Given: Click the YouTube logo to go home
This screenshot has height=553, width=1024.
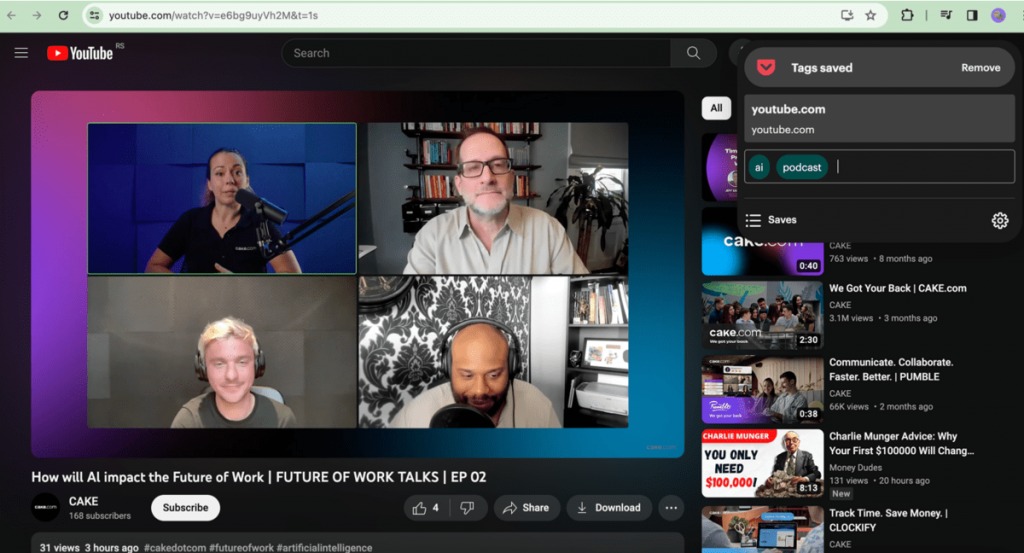Looking at the screenshot, I should coord(80,53).
